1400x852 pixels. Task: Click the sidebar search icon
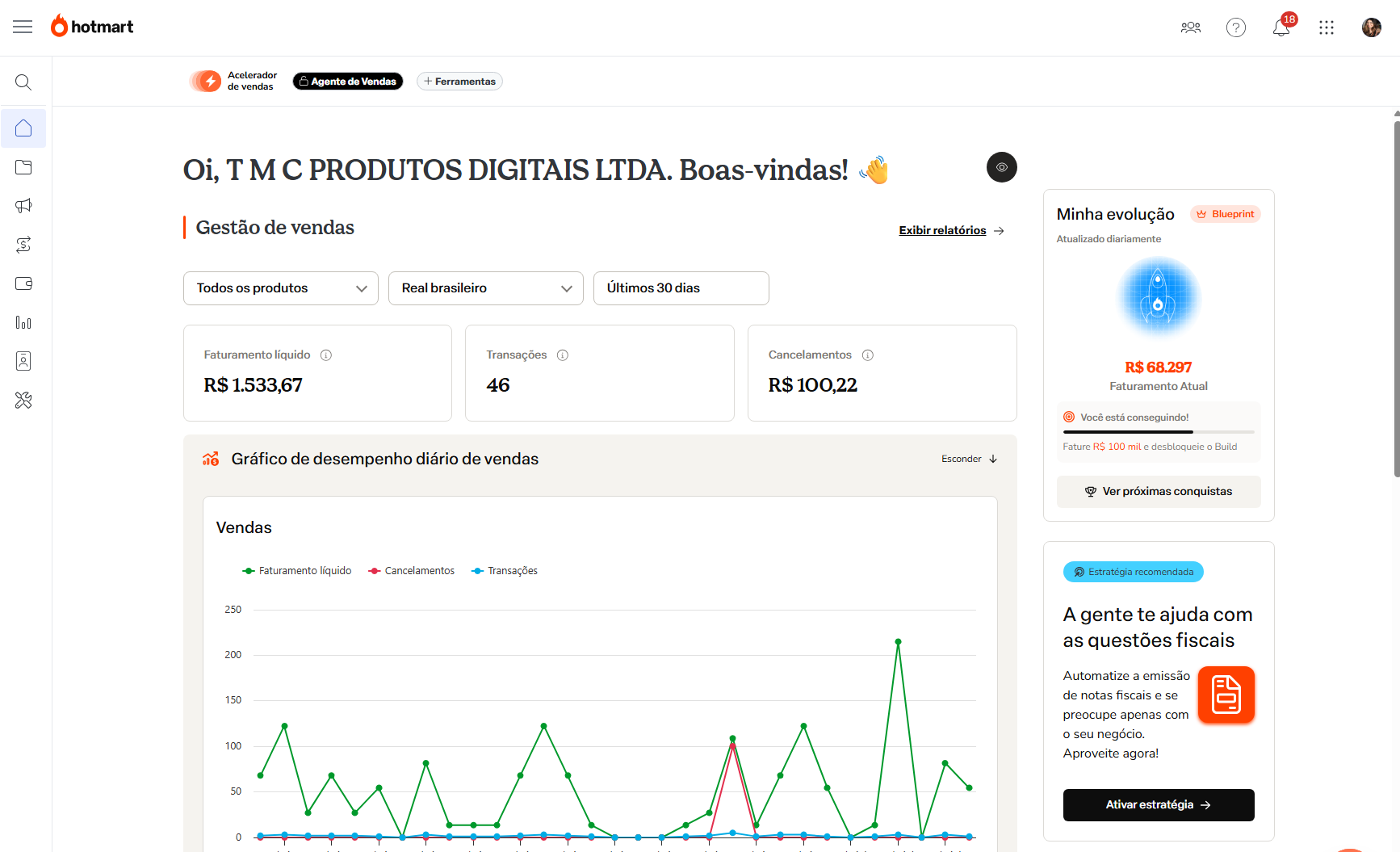pos(23,82)
